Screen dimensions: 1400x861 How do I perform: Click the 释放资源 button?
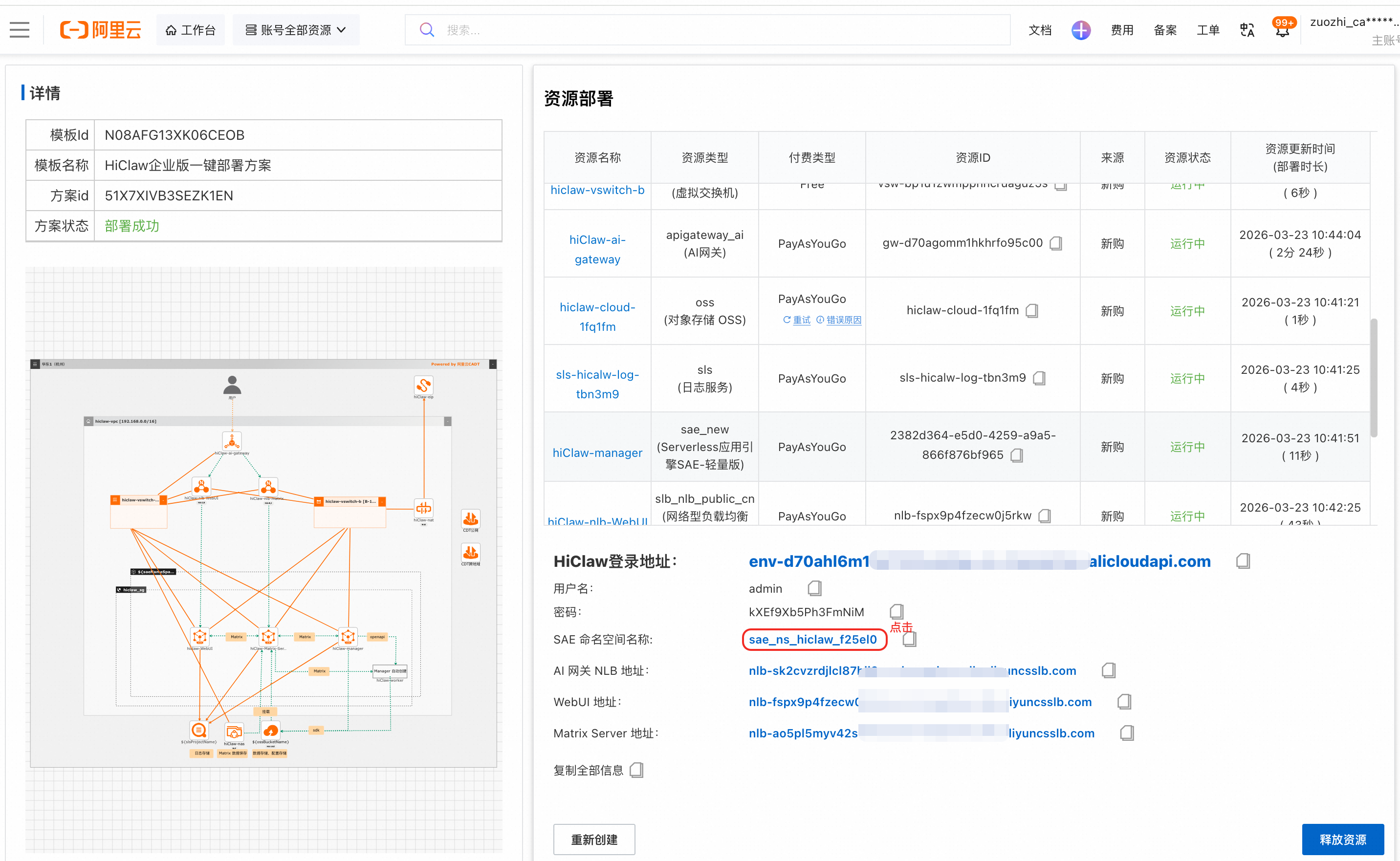[x=1342, y=839]
